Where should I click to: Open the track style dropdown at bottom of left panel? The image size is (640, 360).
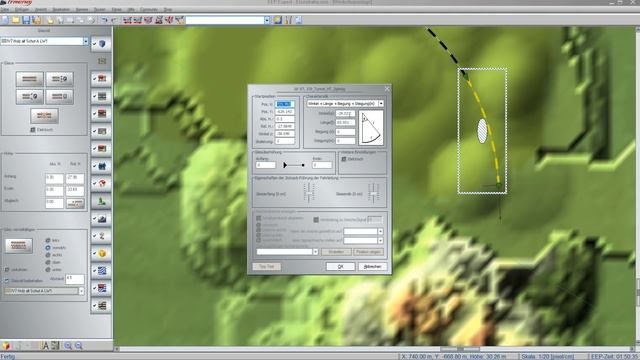click(81, 291)
